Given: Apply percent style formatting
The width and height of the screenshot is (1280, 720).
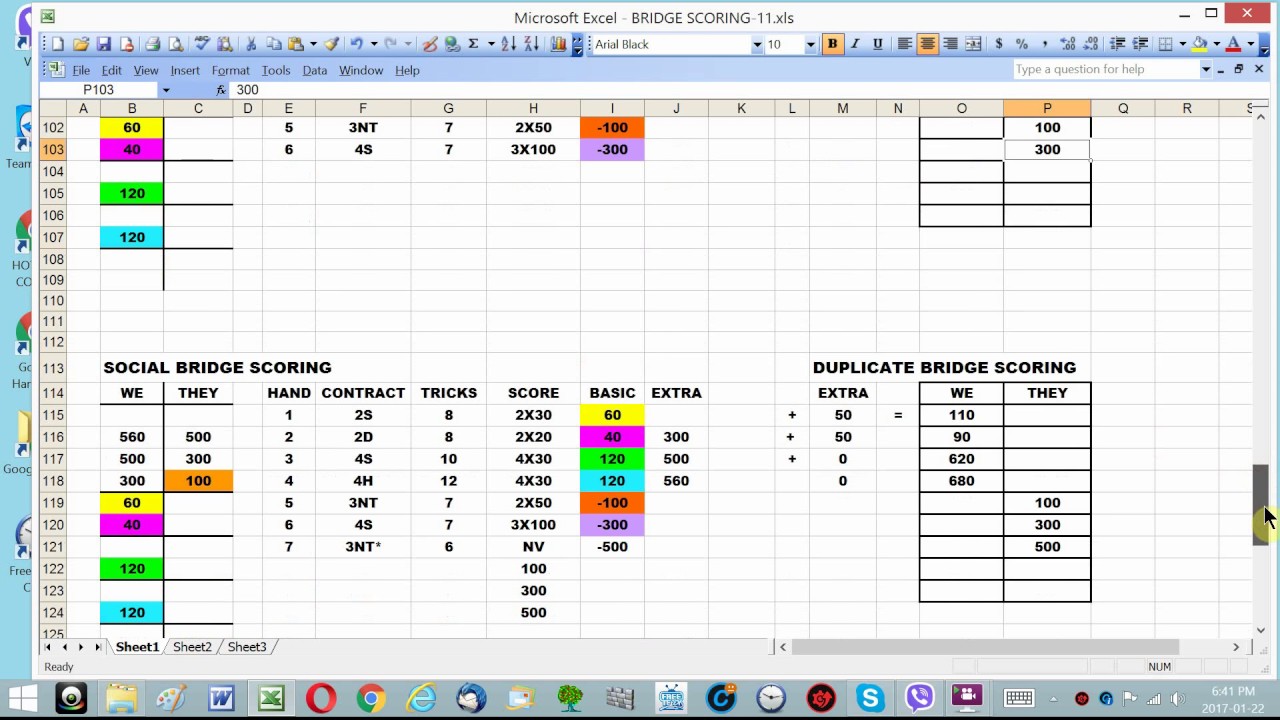Looking at the screenshot, I should point(1022,44).
